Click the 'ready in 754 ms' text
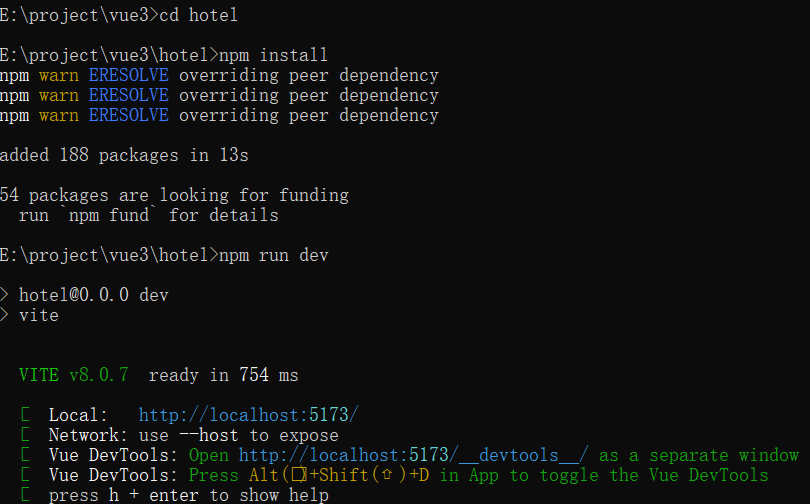Screen dimensions: 810x504 (223, 375)
